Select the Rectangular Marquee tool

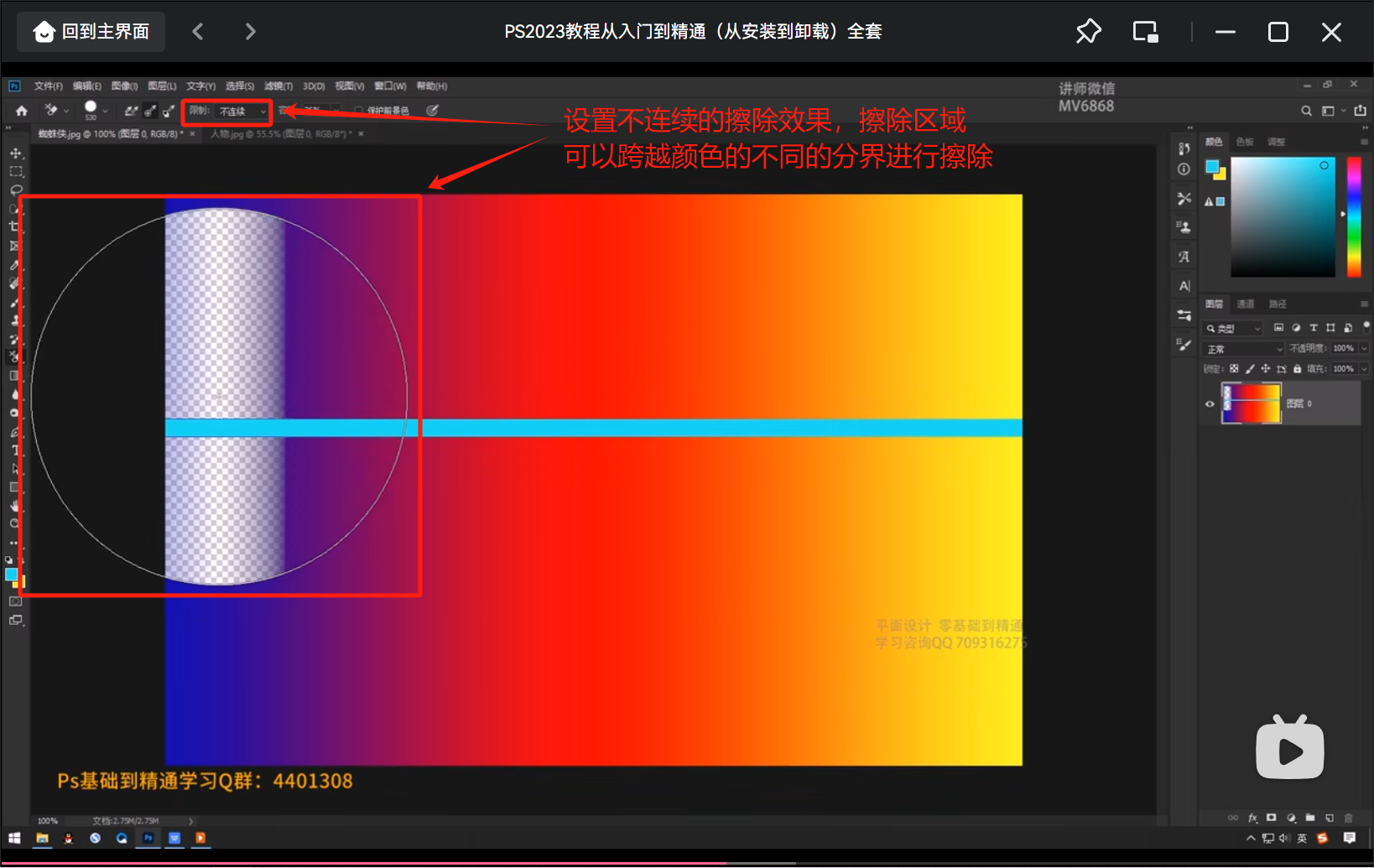pyautogui.click(x=15, y=171)
